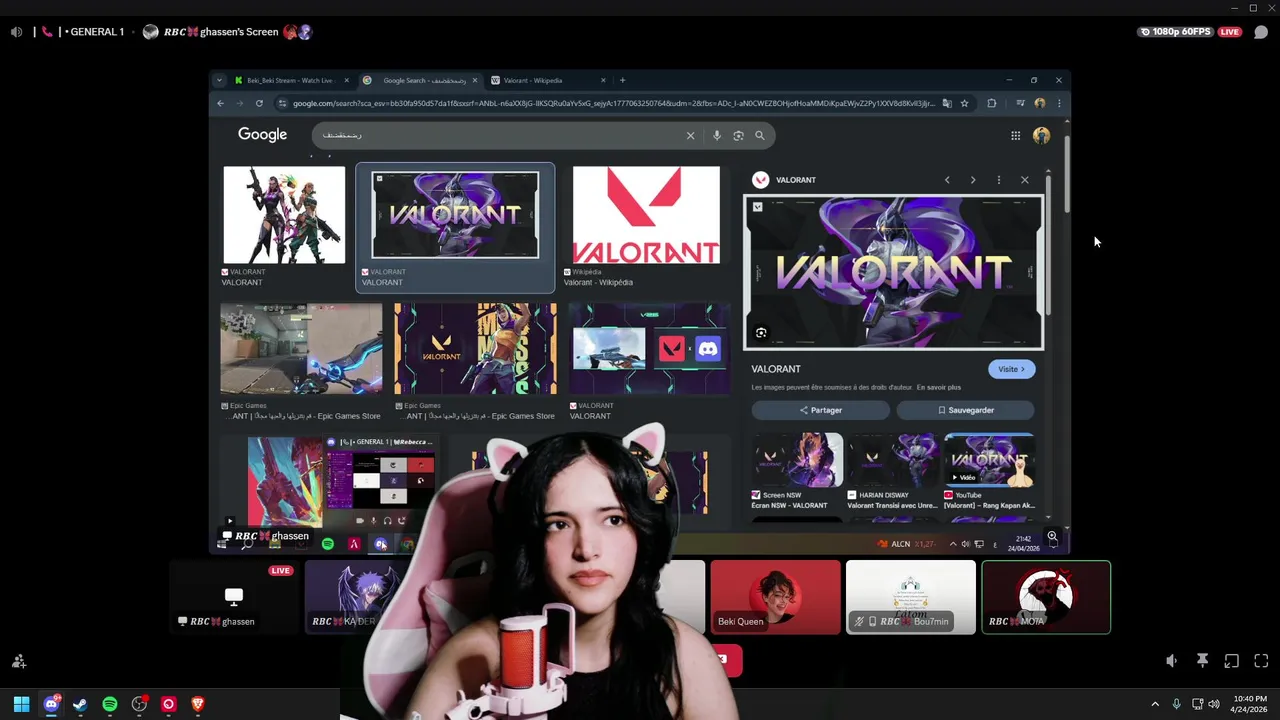
Task: Open the Chrome extensions puzzle icon
Action: 991,103
